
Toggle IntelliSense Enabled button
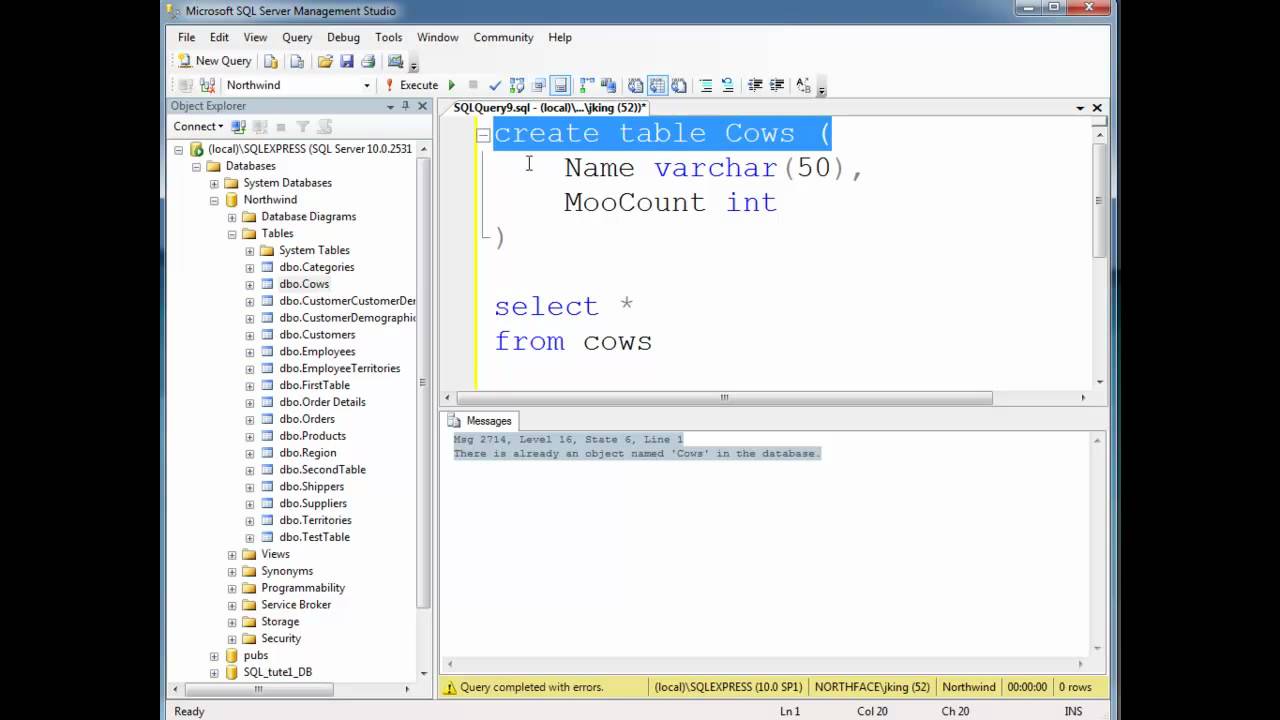pyautogui.click(x=561, y=85)
